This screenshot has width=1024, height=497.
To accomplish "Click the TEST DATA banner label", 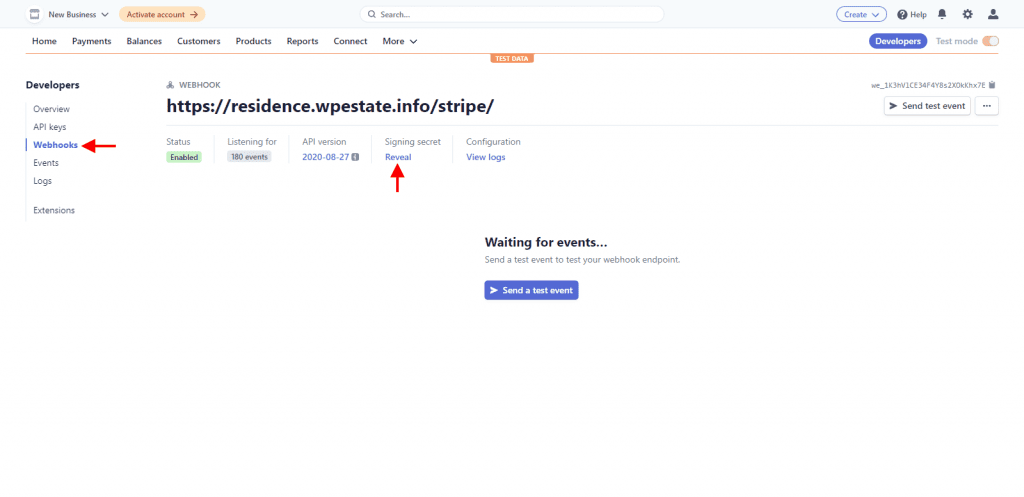I will (x=512, y=58).
